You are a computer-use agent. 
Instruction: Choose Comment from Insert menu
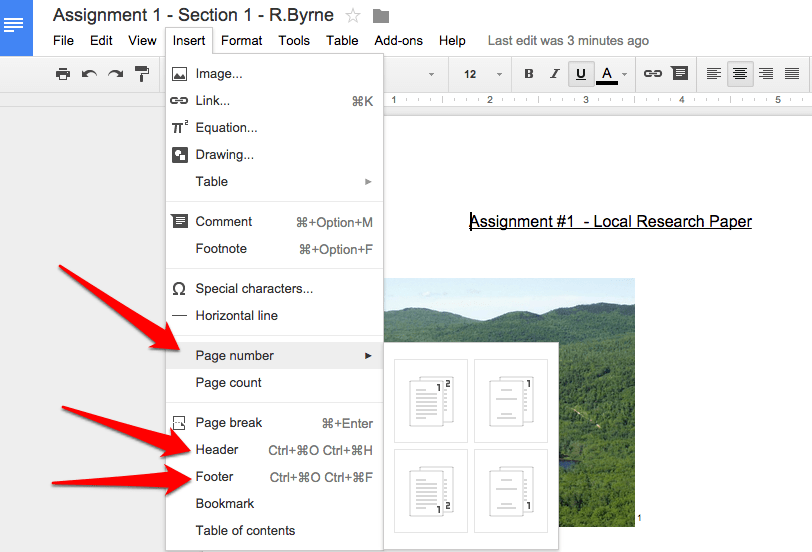(x=274, y=222)
